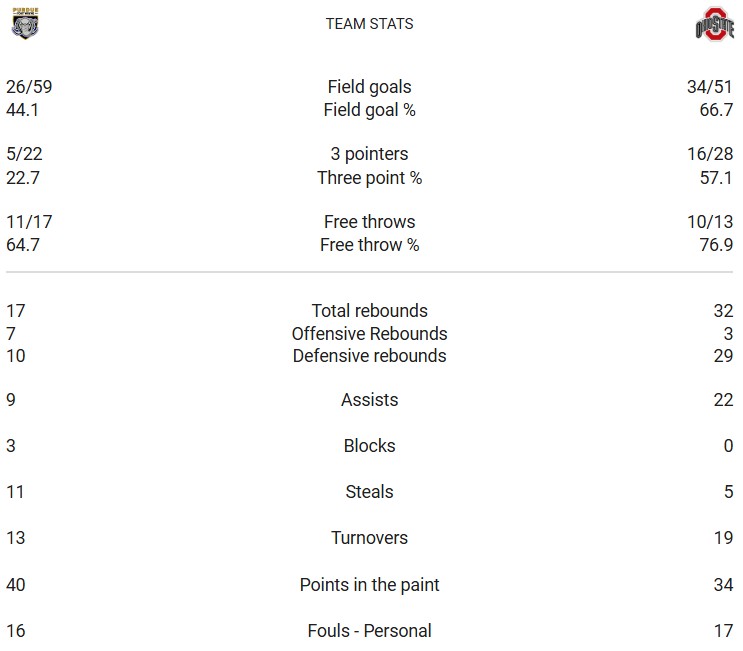This screenshot has width=743, height=651.
Task: Click the Blocks stat label
Action: pyautogui.click(x=369, y=446)
